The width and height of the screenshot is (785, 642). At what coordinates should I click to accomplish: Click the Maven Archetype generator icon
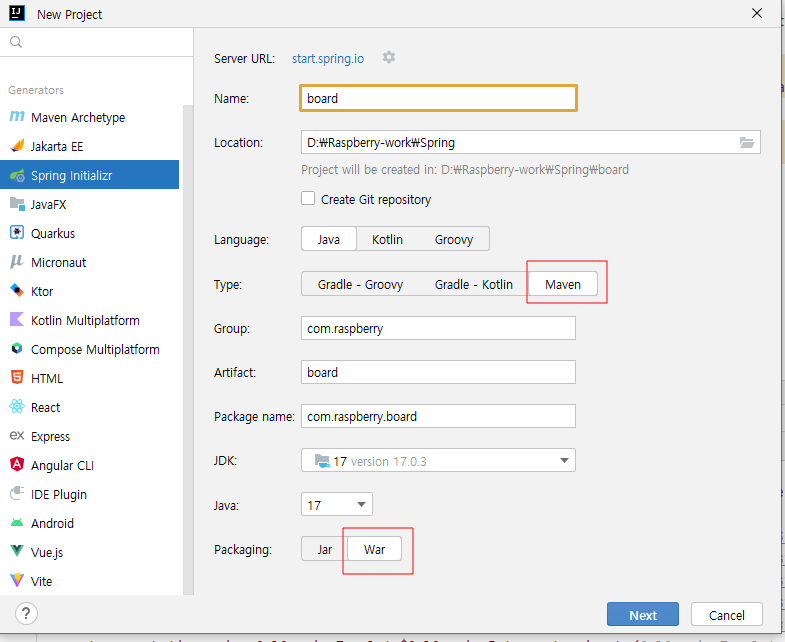click(x=17, y=117)
